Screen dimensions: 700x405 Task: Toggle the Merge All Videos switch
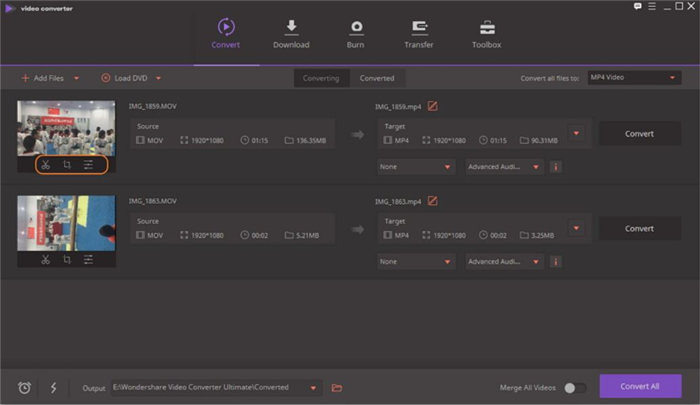coord(574,388)
